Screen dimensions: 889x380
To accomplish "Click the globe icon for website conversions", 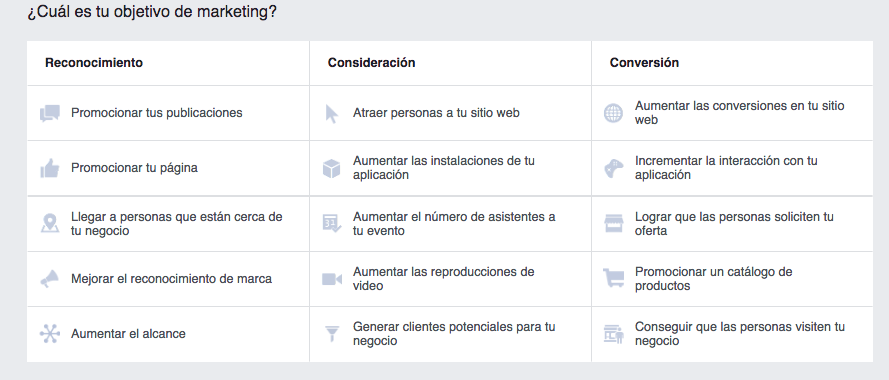I will click(613, 113).
